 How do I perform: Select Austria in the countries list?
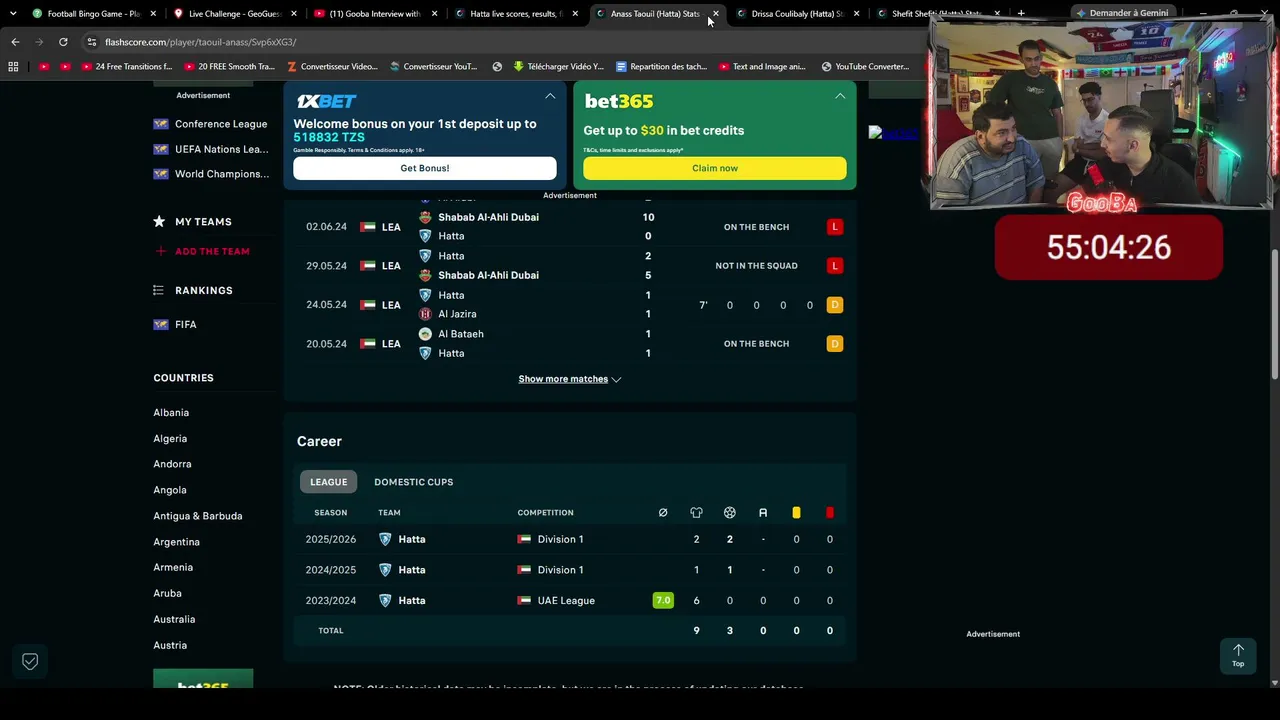170,645
